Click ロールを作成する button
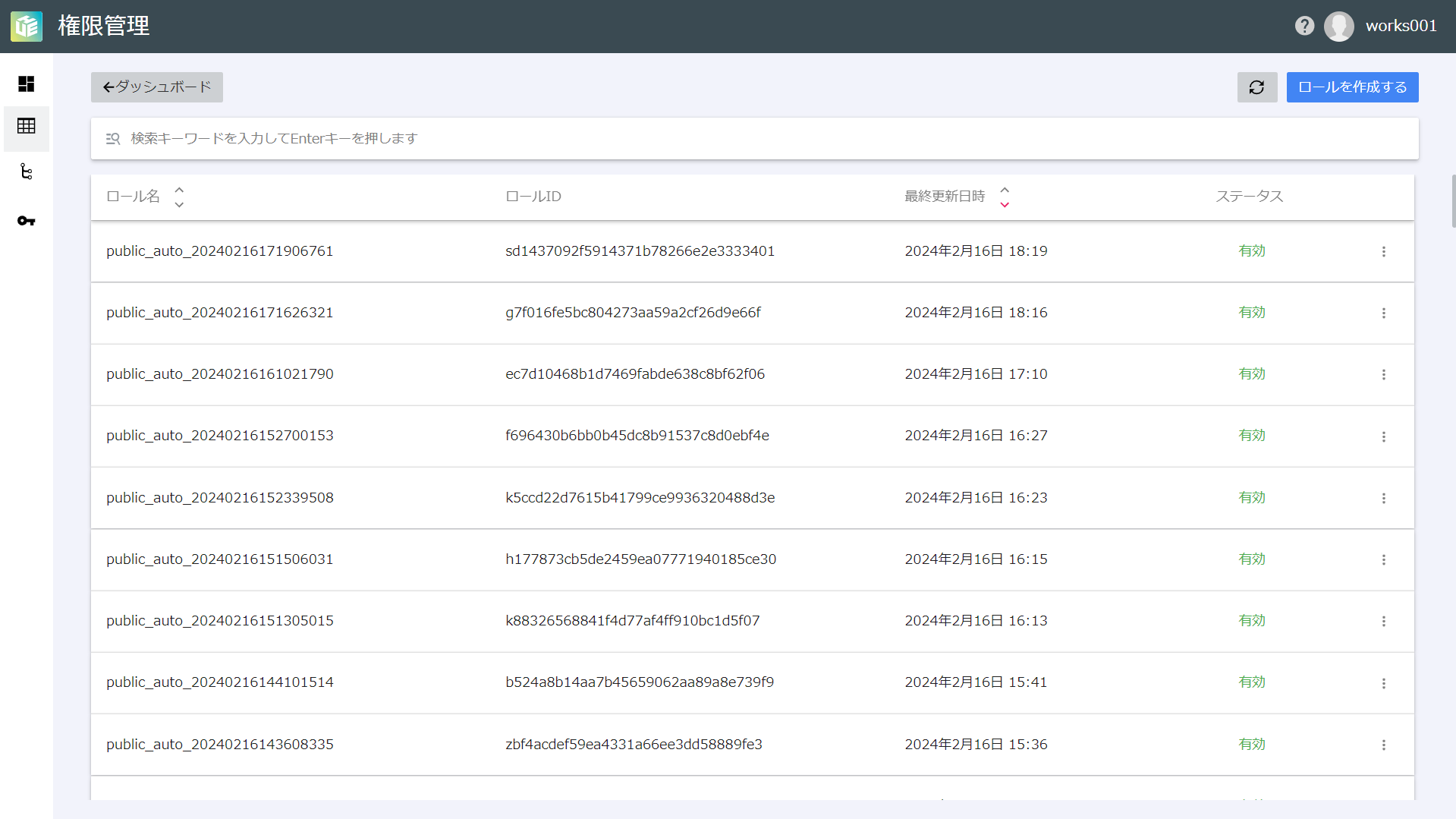 [1353, 87]
